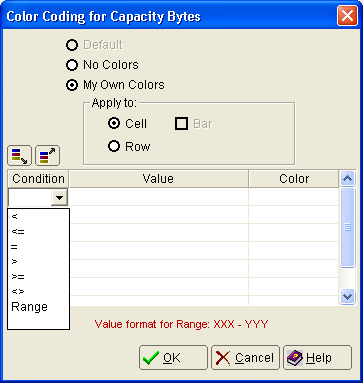Screen dimensions: 363x383
Task: Choose the not-equal '<>' condition
Action: pos(38,292)
